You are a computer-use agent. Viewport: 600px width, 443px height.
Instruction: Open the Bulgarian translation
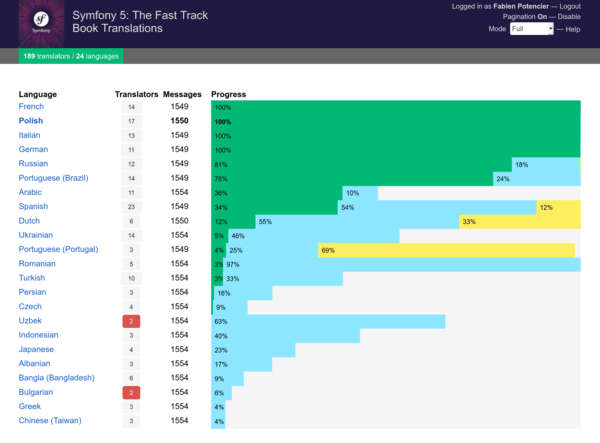36,392
